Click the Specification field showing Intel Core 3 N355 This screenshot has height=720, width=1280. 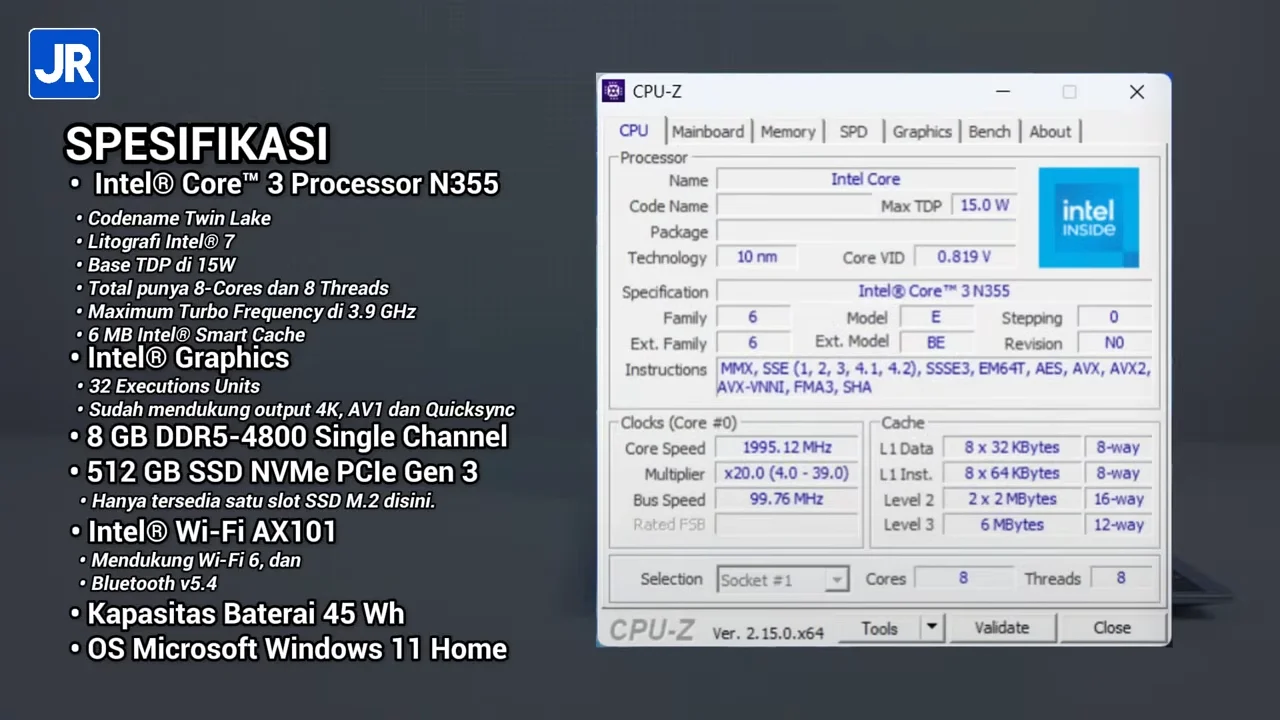(934, 291)
